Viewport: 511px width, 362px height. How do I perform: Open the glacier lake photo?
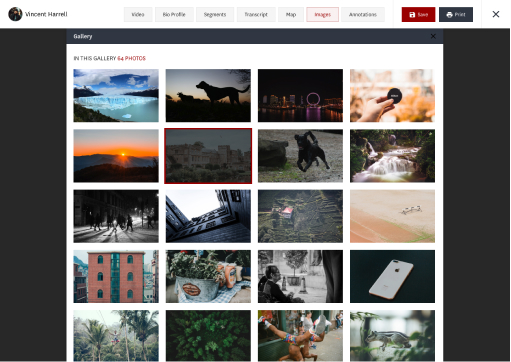point(116,95)
